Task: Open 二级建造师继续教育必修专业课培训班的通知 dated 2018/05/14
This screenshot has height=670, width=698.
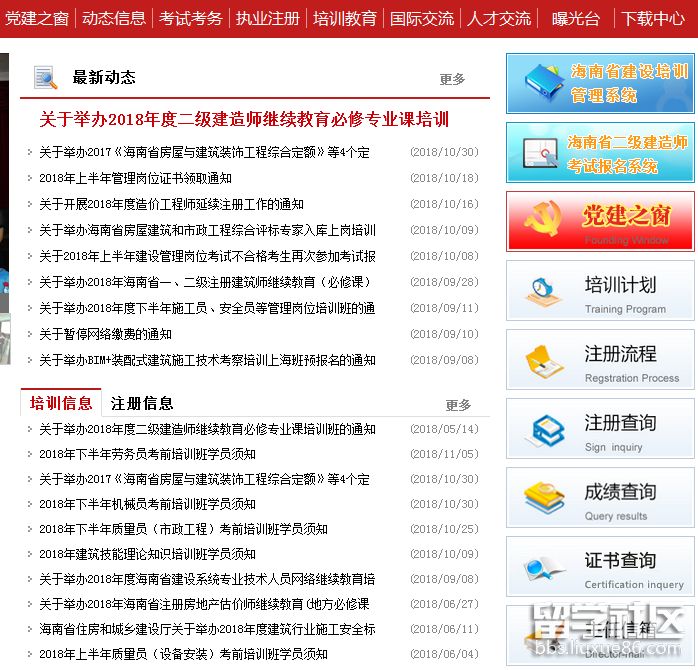Action: click(x=207, y=430)
